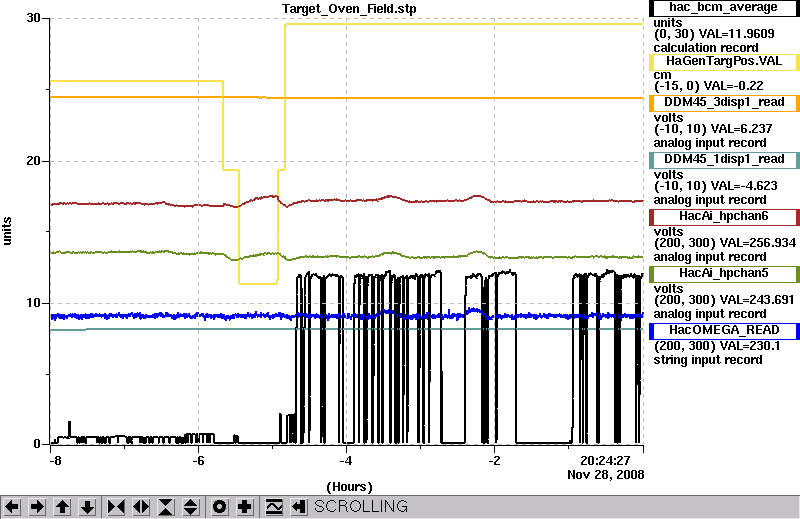Click the 'string input record' description text

coord(708,360)
